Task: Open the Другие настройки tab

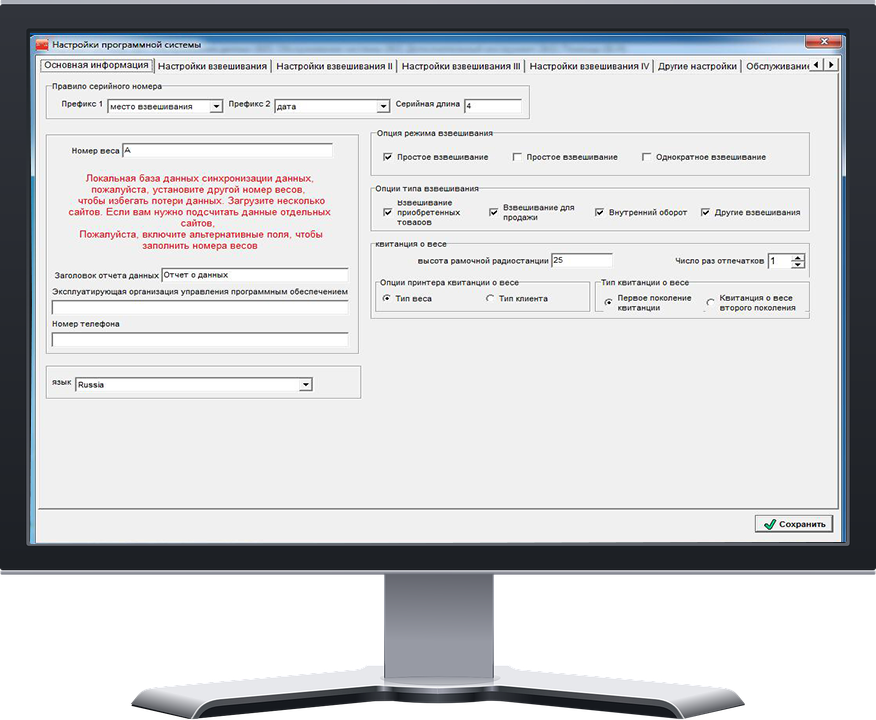Action: tap(697, 66)
